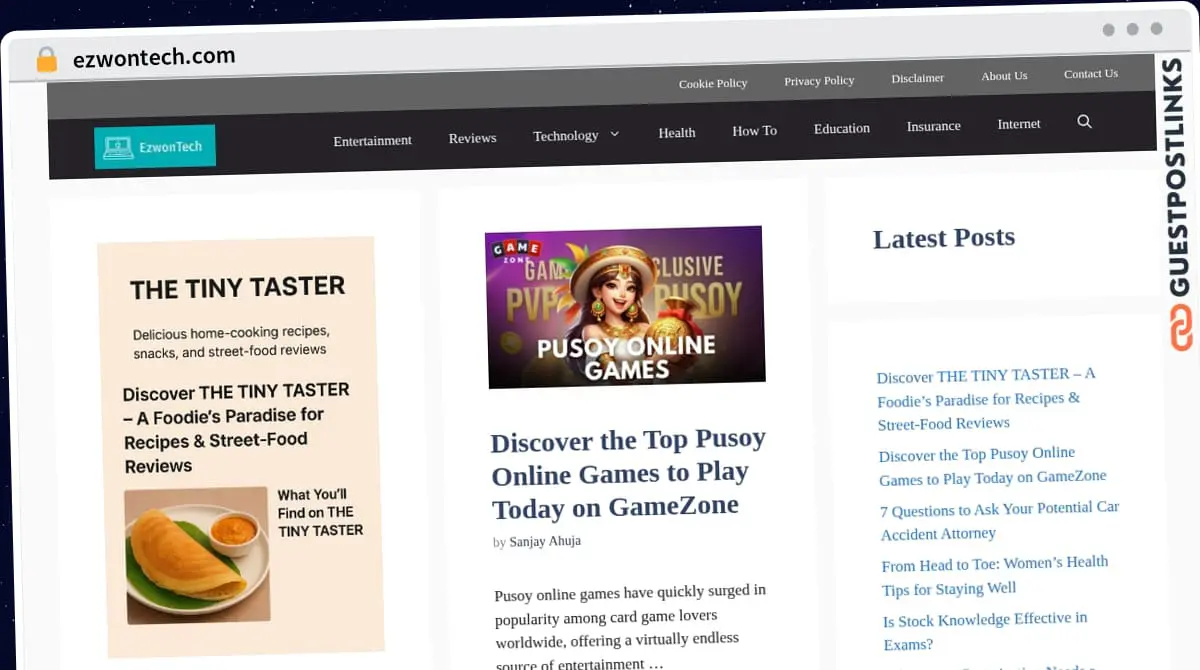This screenshot has width=1200, height=670.
Task: Click the Pusoy Online Games thumbnail
Action: 625,307
